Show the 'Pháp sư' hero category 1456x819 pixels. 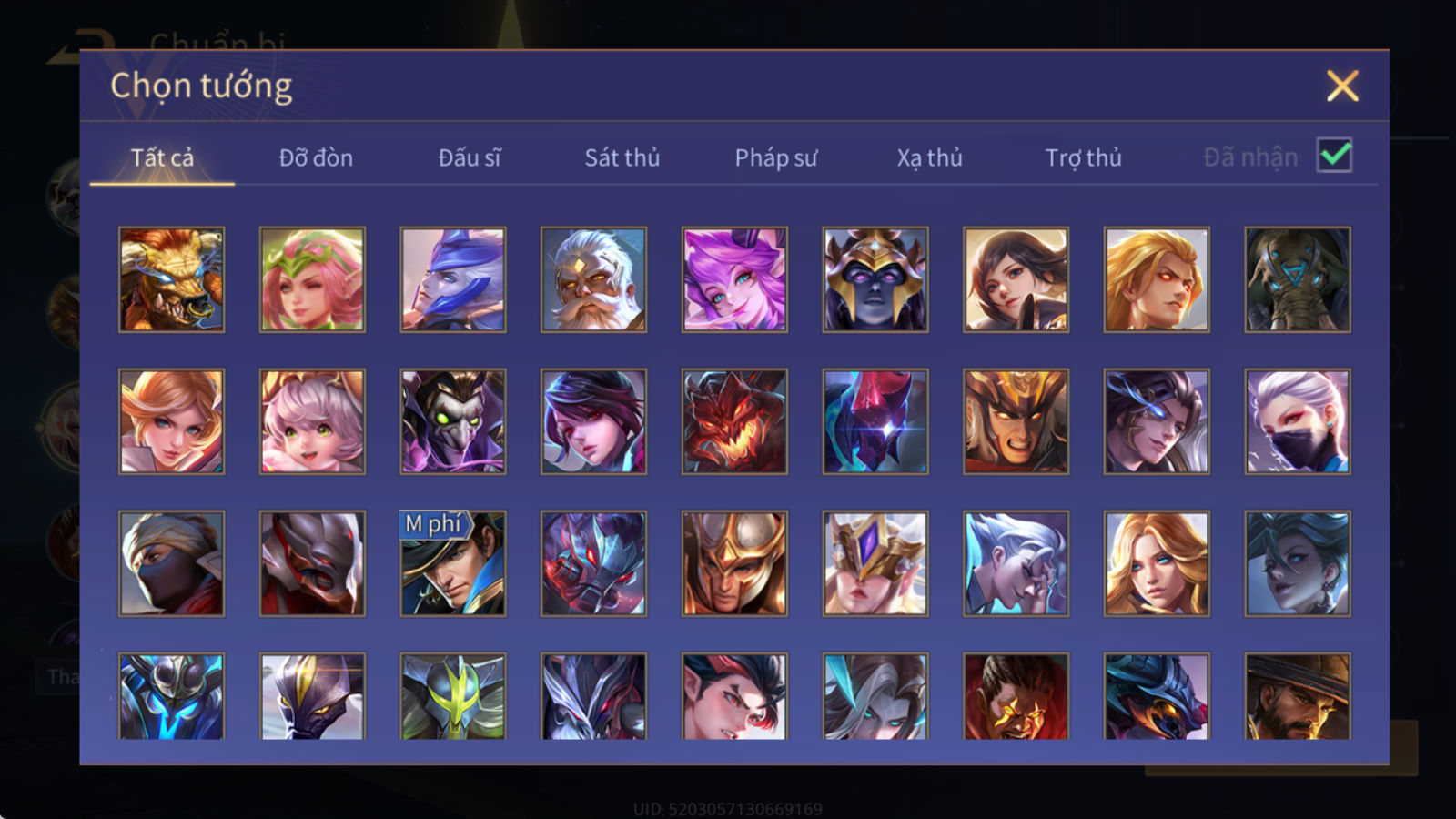[x=776, y=157]
